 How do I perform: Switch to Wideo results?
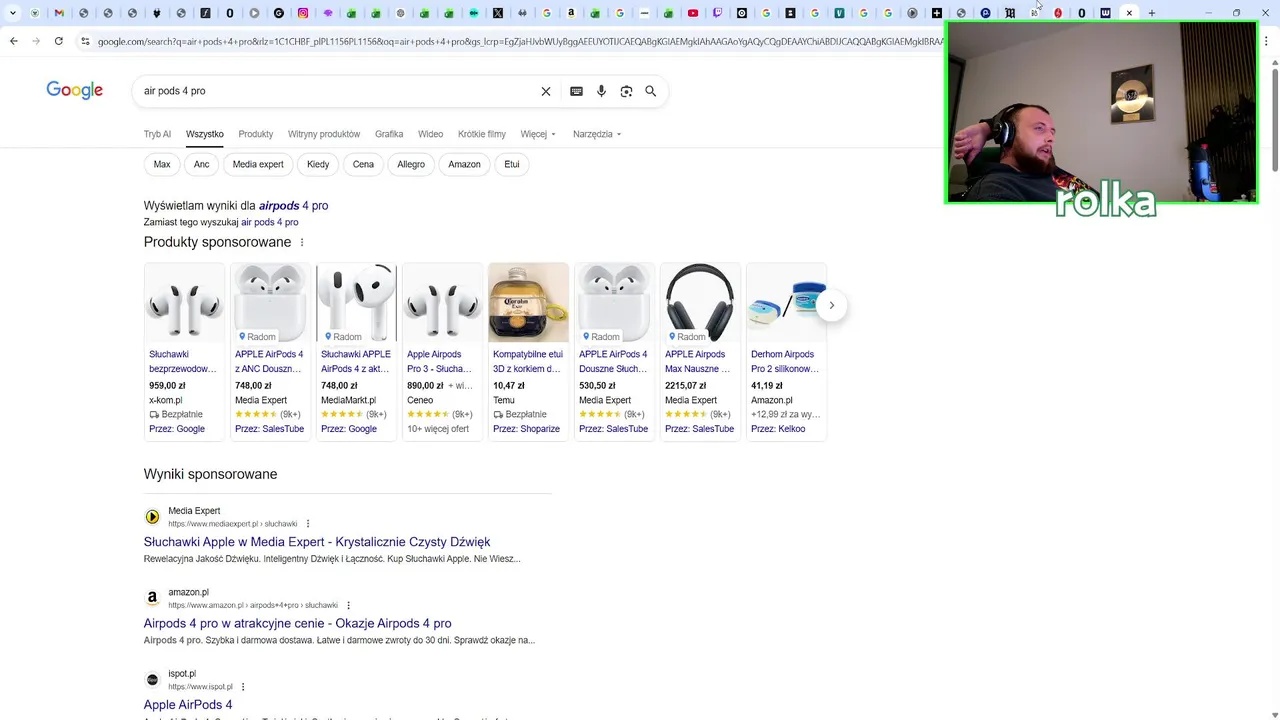[431, 134]
